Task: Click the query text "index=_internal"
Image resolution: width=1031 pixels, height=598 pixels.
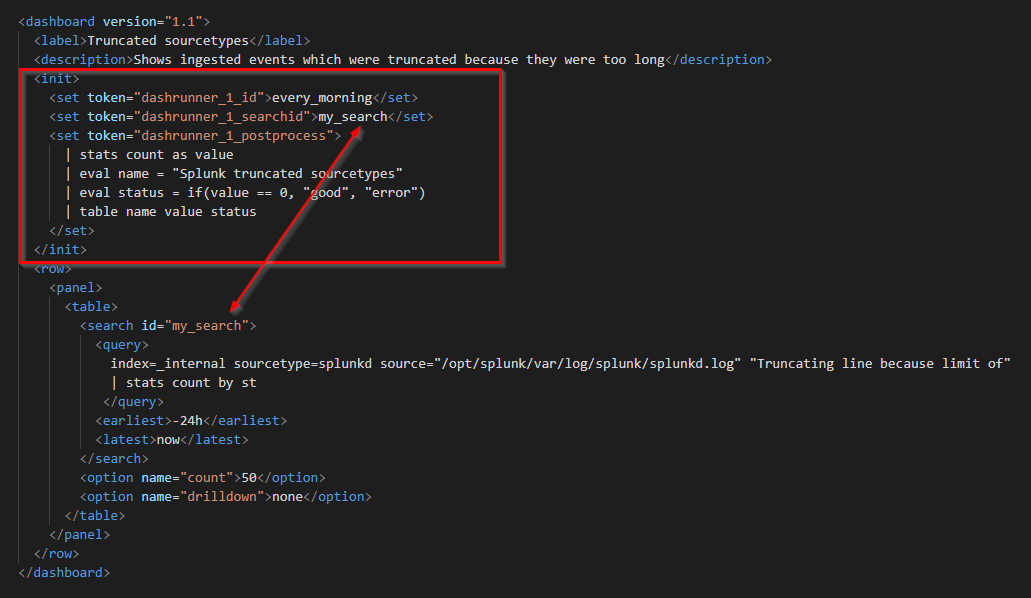Action: coord(168,364)
